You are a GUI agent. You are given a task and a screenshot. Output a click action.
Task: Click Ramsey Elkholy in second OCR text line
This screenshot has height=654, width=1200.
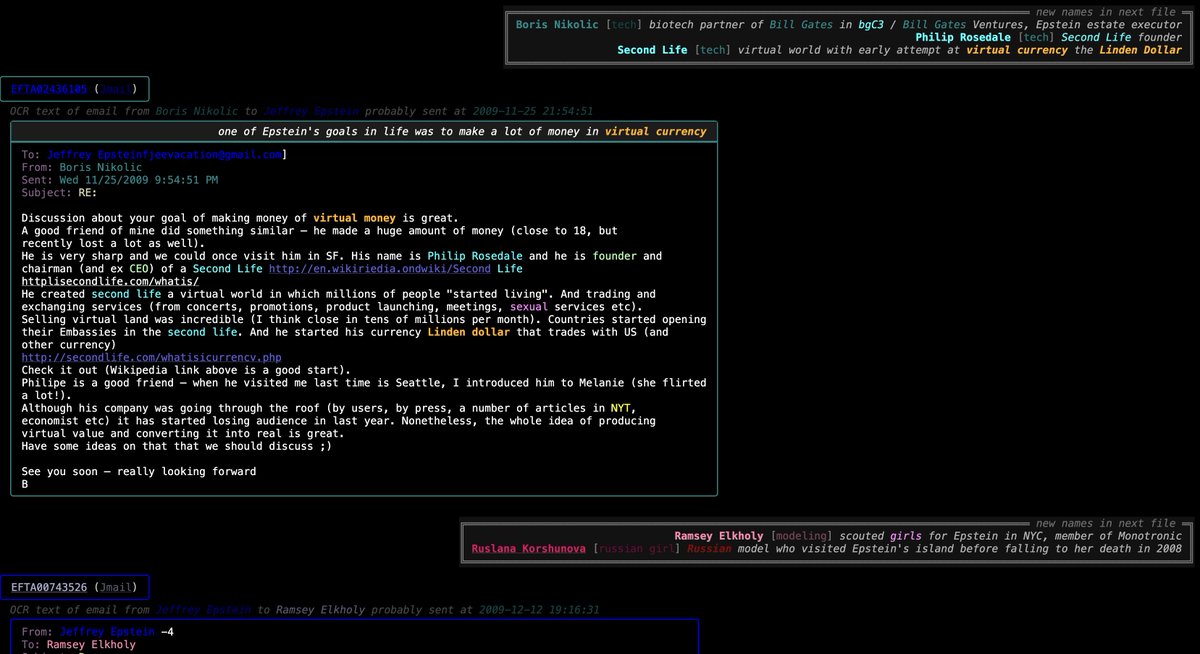coord(320,608)
